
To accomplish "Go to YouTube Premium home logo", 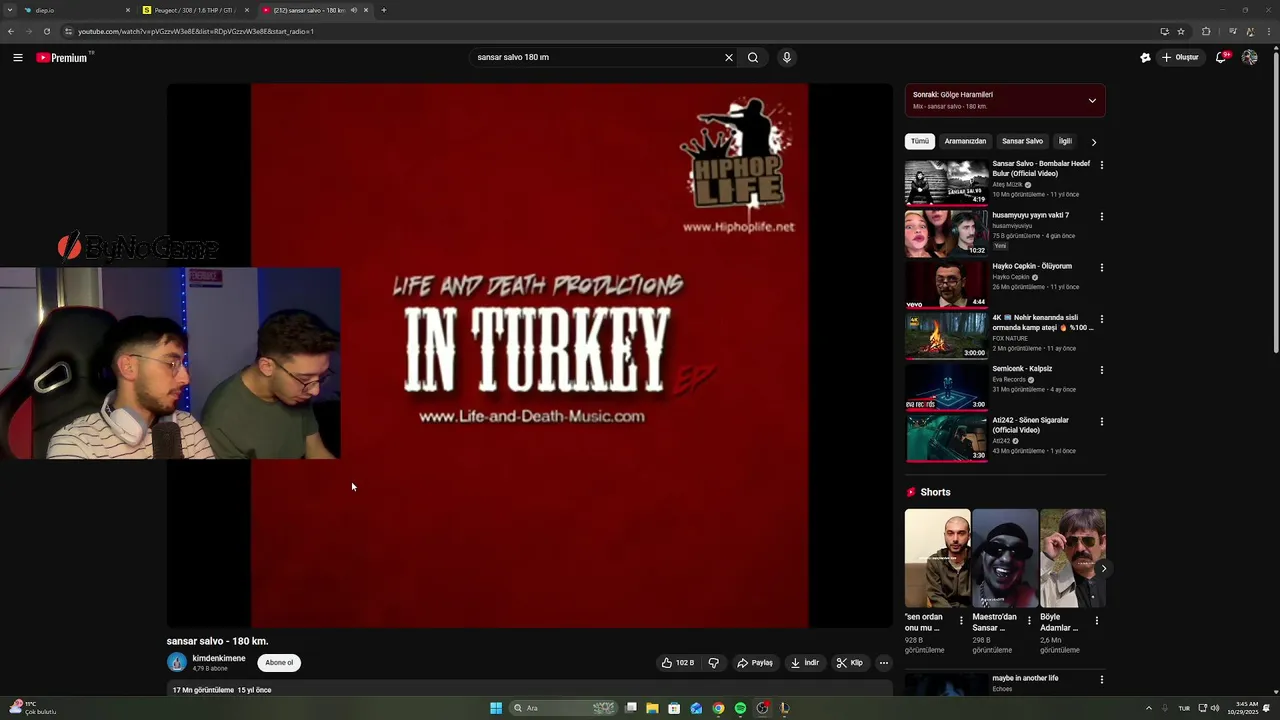I will (x=62, y=57).
